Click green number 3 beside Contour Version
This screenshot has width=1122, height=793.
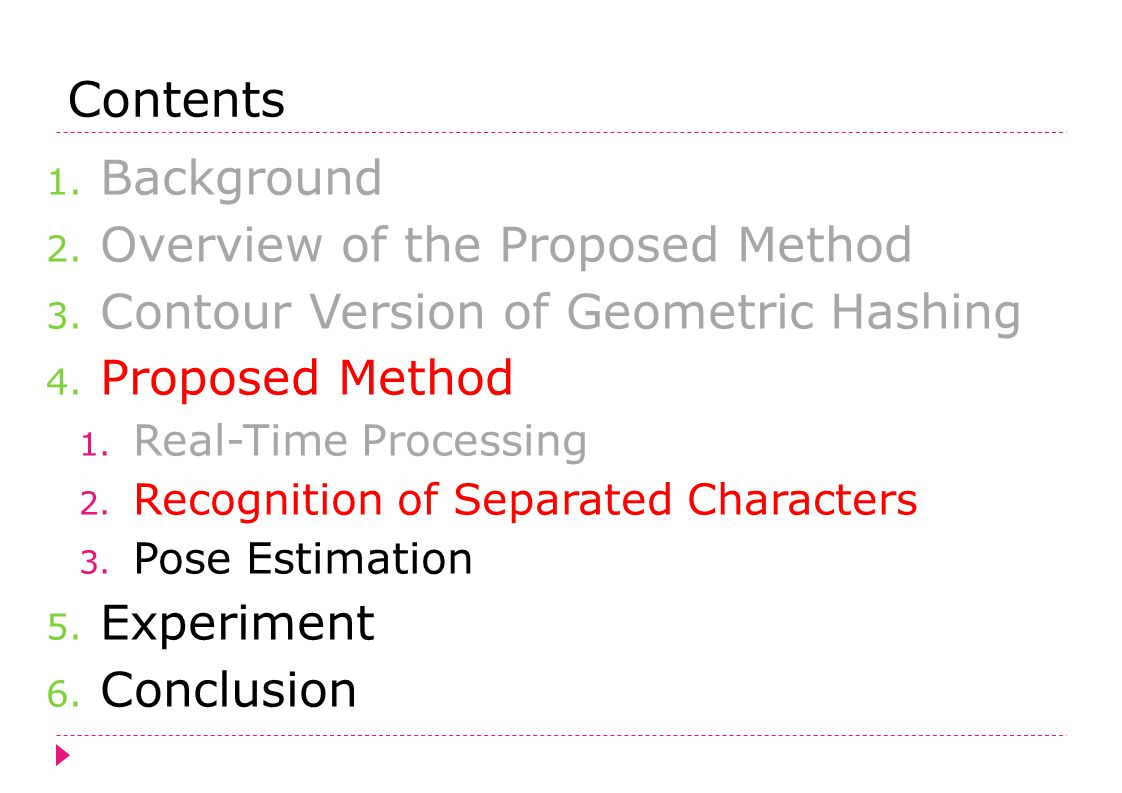click(x=64, y=316)
